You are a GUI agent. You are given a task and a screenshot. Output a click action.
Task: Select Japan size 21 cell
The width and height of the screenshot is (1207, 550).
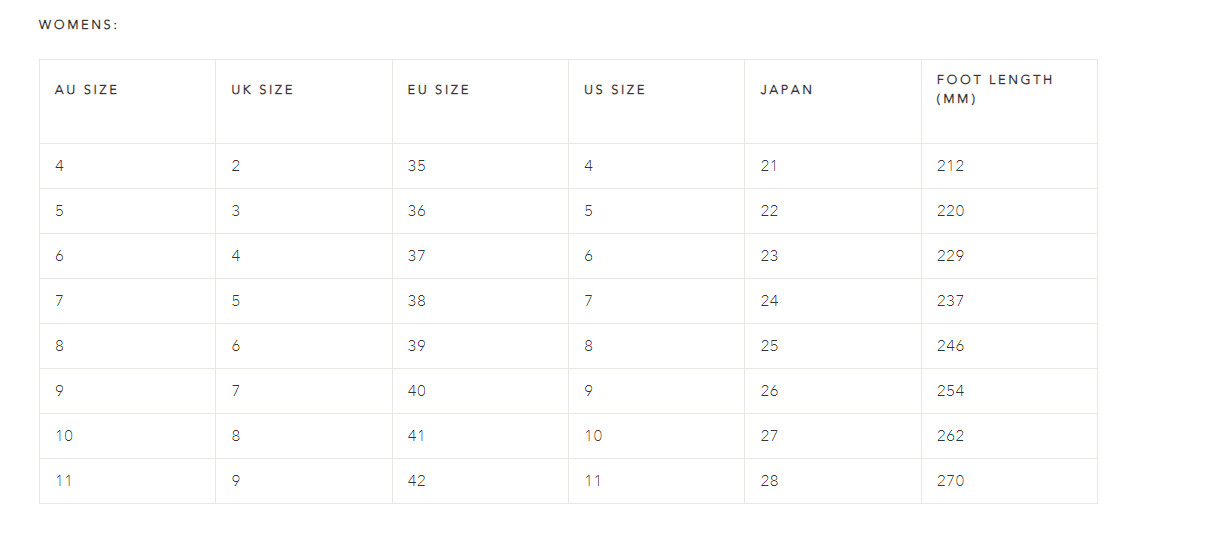[833, 166]
